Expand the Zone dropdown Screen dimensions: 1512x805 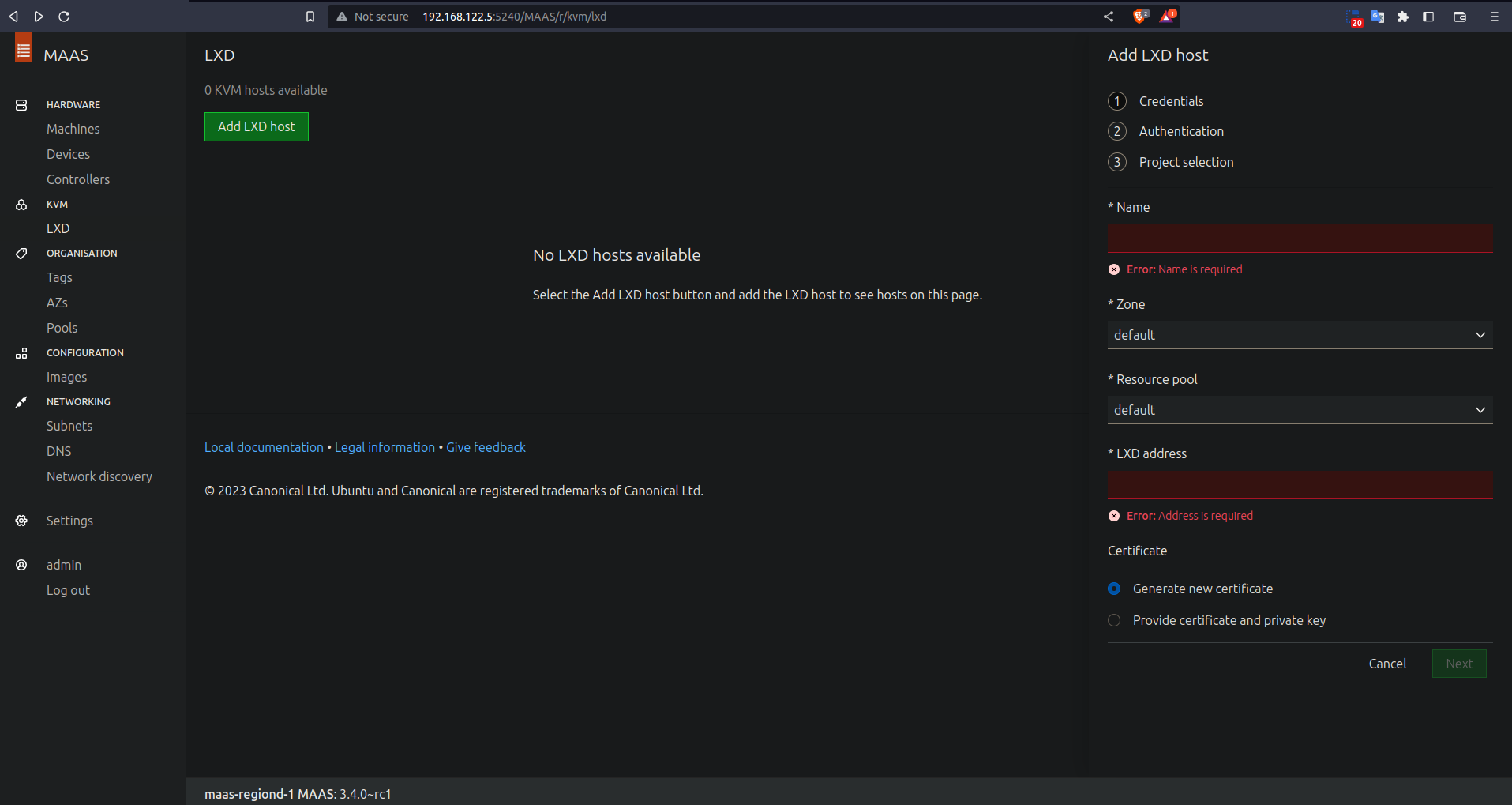click(x=1299, y=335)
